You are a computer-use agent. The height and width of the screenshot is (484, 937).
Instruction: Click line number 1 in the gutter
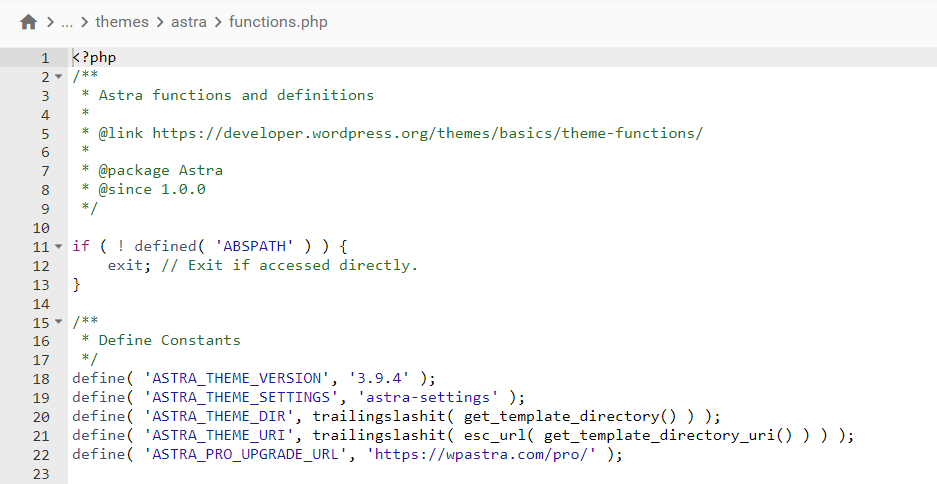click(45, 58)
